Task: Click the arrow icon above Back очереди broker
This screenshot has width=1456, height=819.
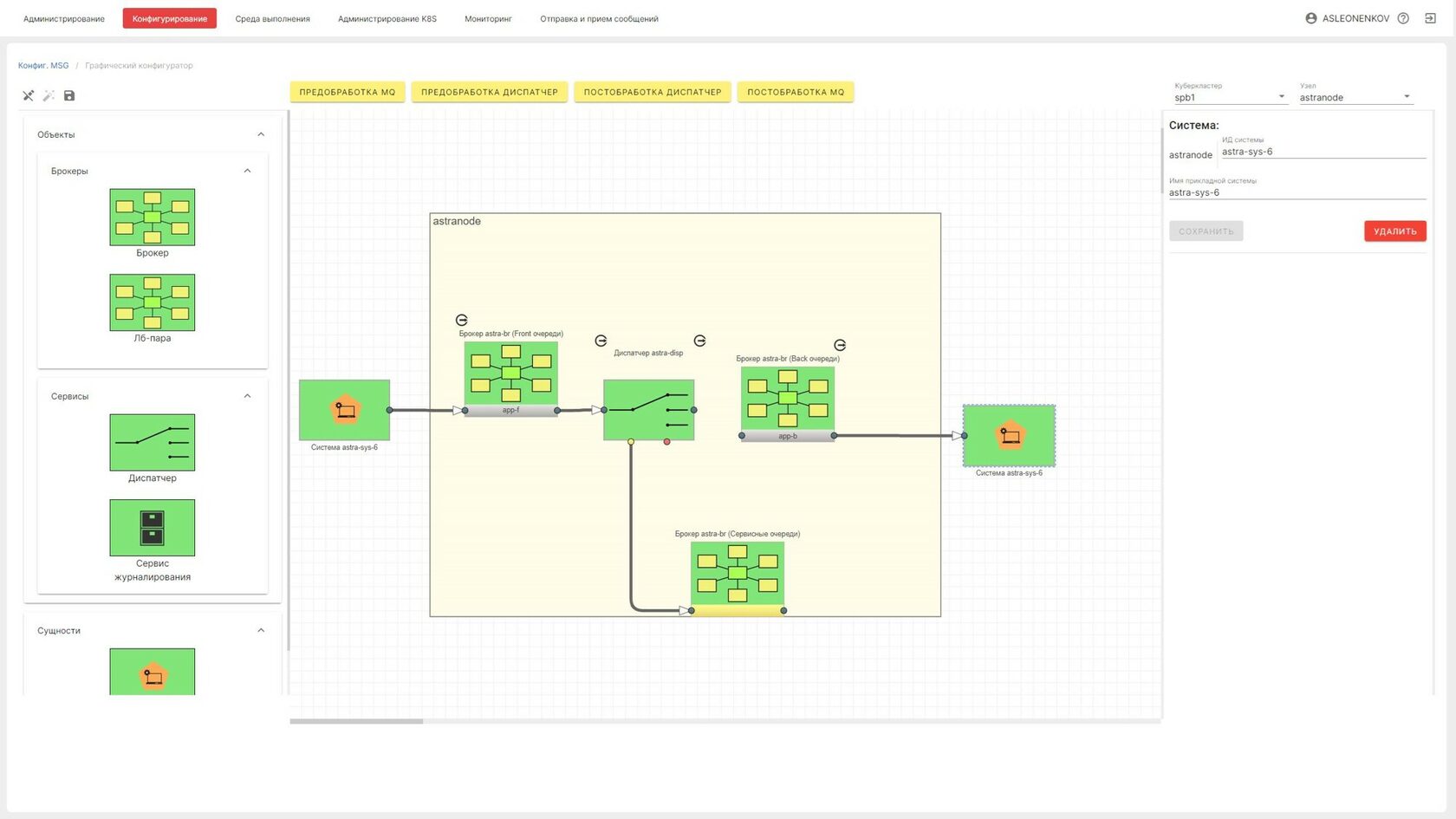Action: [x=840, y=345]
